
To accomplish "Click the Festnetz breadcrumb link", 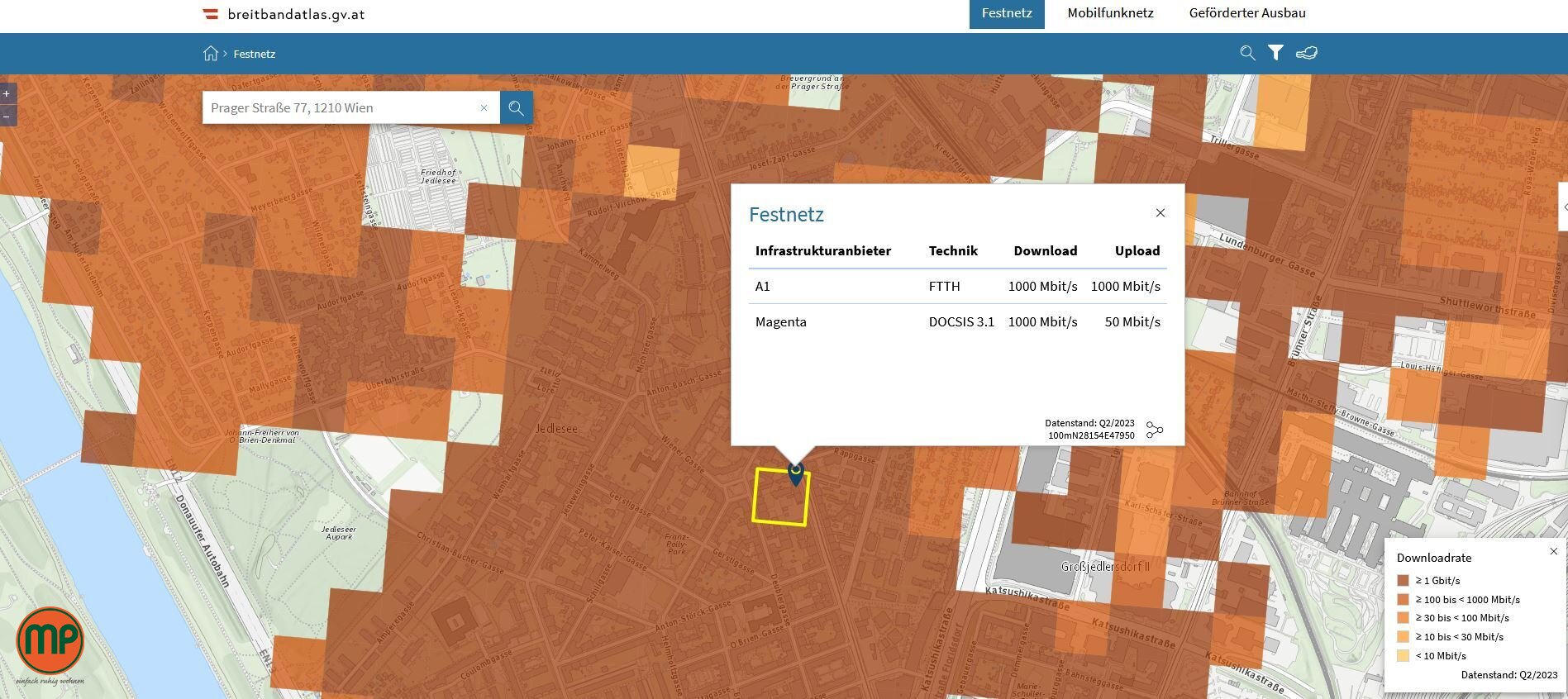I will tap(254, 54).
